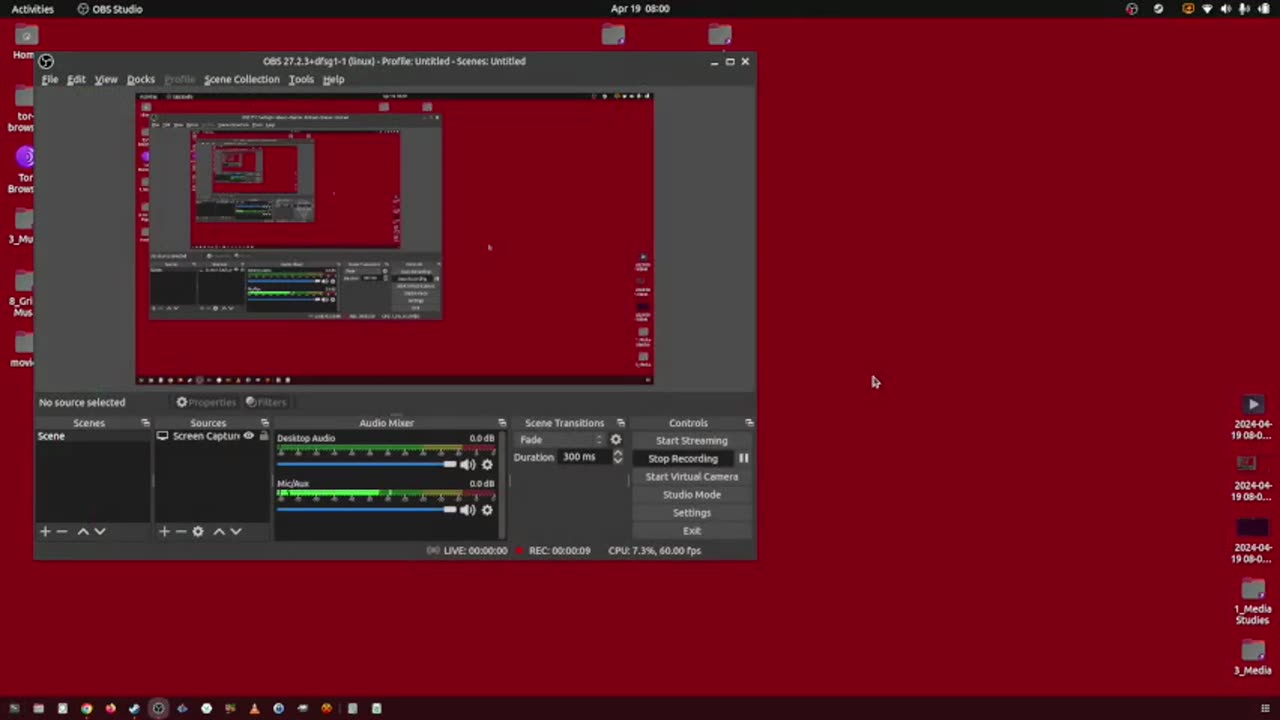1280x720 pixels.
Task: Open VLC media player from the dock
Action: coord(254,708)
